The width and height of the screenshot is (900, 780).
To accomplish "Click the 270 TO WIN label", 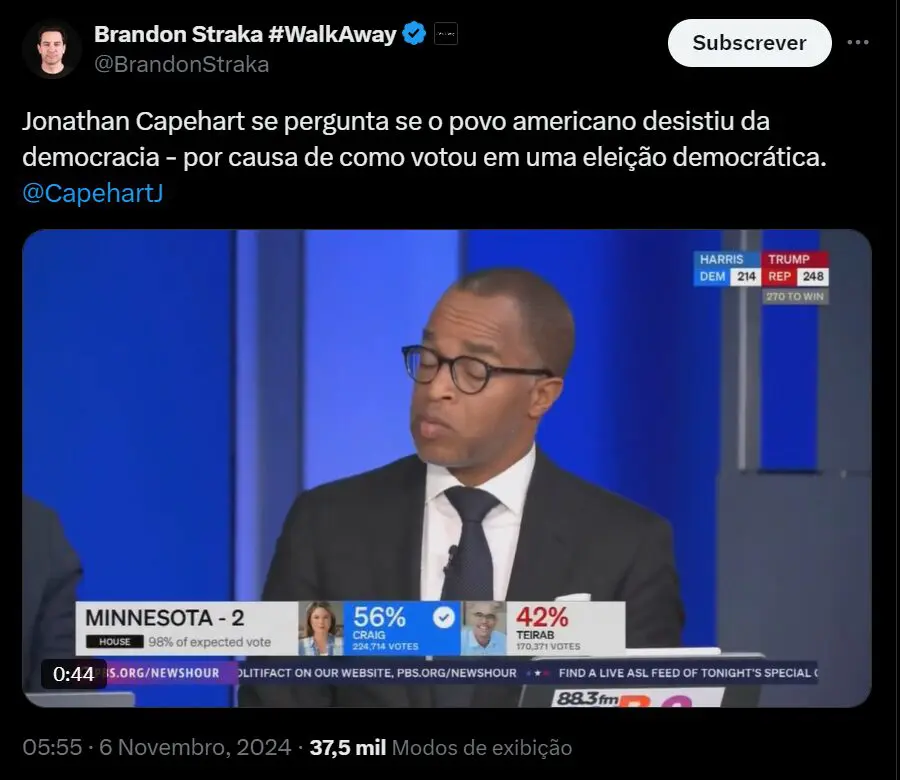I will point(795,296).
